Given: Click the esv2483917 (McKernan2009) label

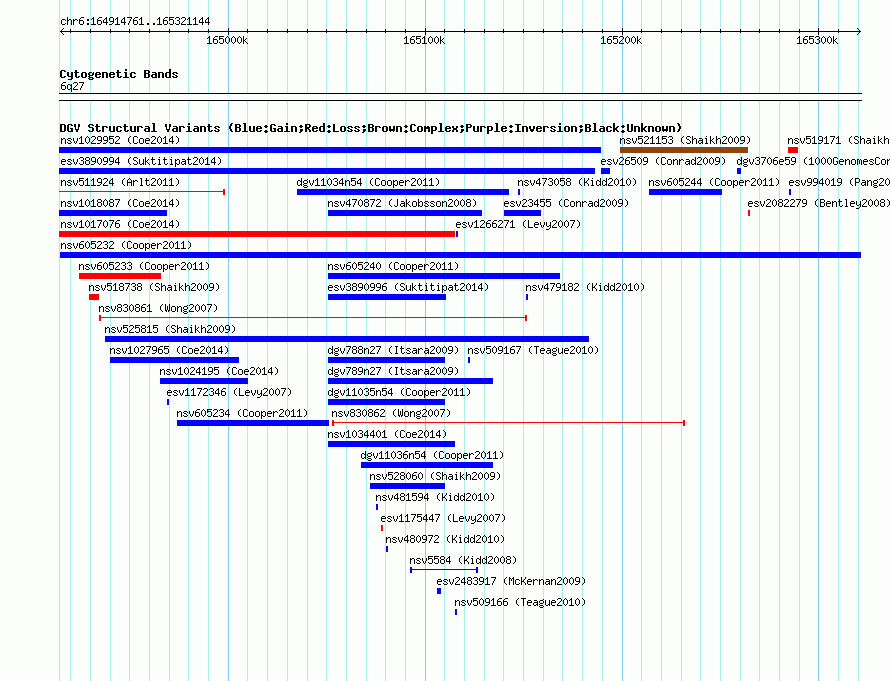Looking at the screenshot, I should (x=511, y=581).
